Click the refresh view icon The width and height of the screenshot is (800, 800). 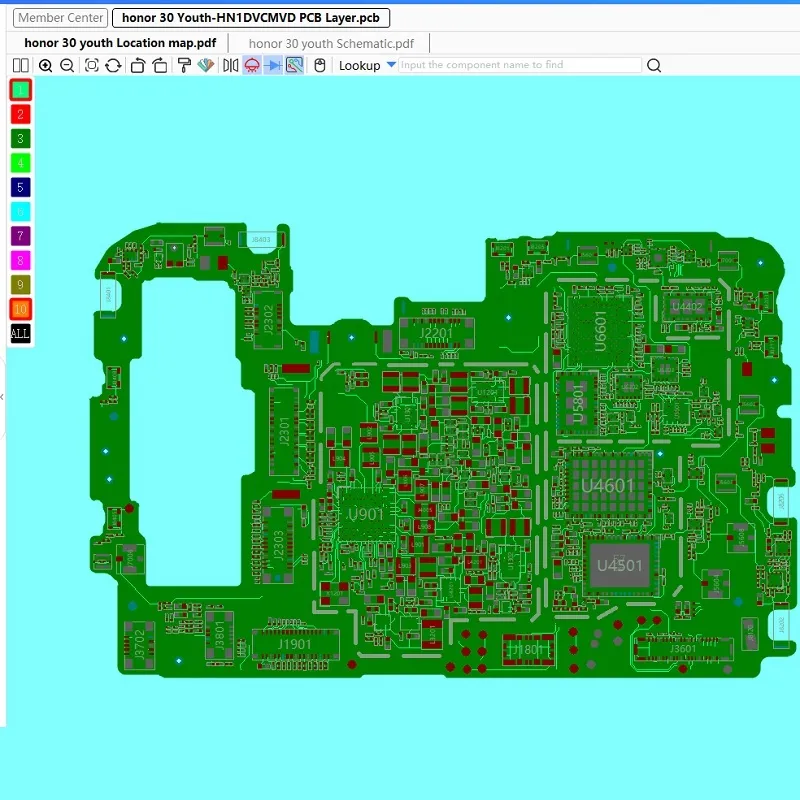pos(113,65)
